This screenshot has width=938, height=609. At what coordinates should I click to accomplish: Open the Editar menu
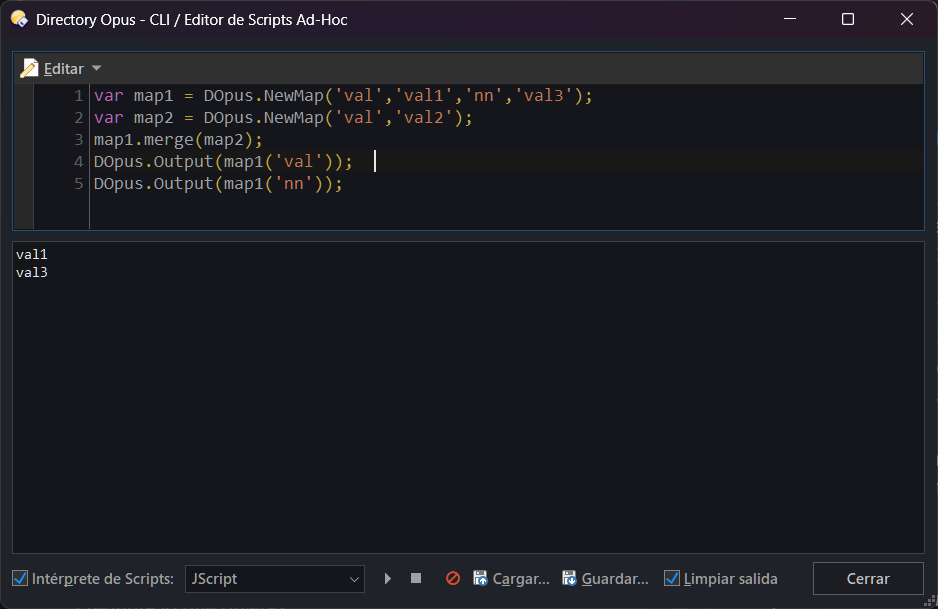click(63, 69)
